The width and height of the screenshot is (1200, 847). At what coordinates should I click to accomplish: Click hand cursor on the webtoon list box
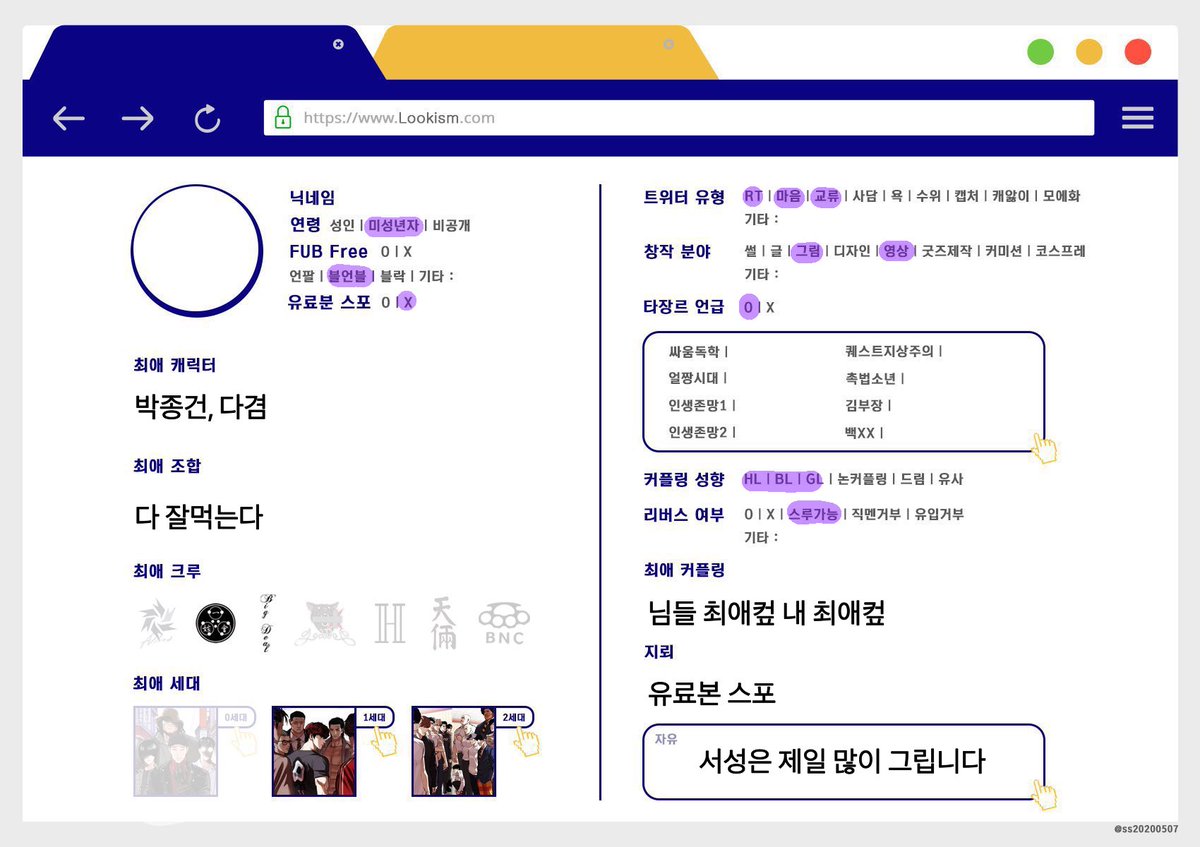click(1045, 448)
